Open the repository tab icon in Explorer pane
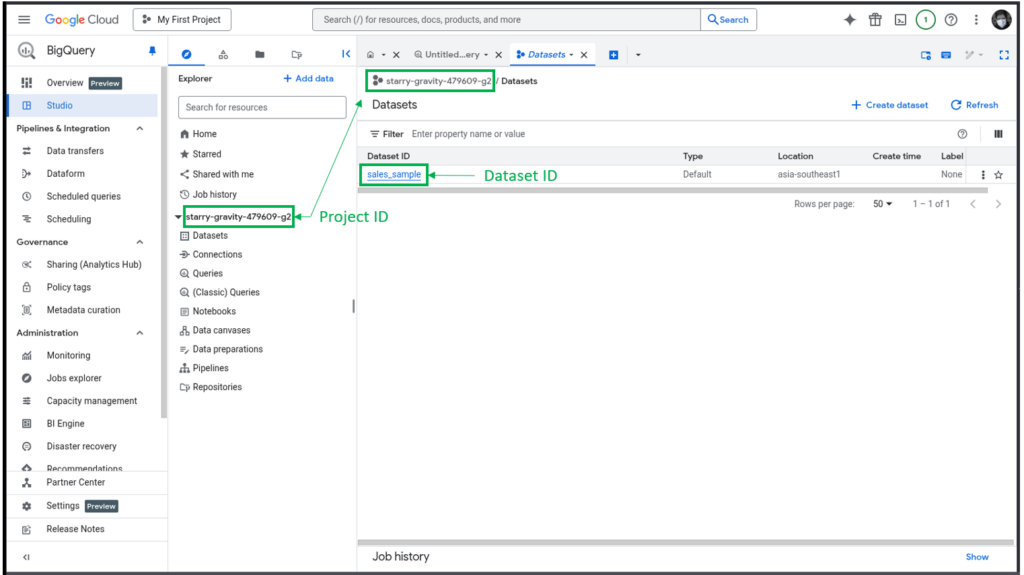The height and width of the screenshot is (575, 1024). pyautogui.click(x=296, y=55)
